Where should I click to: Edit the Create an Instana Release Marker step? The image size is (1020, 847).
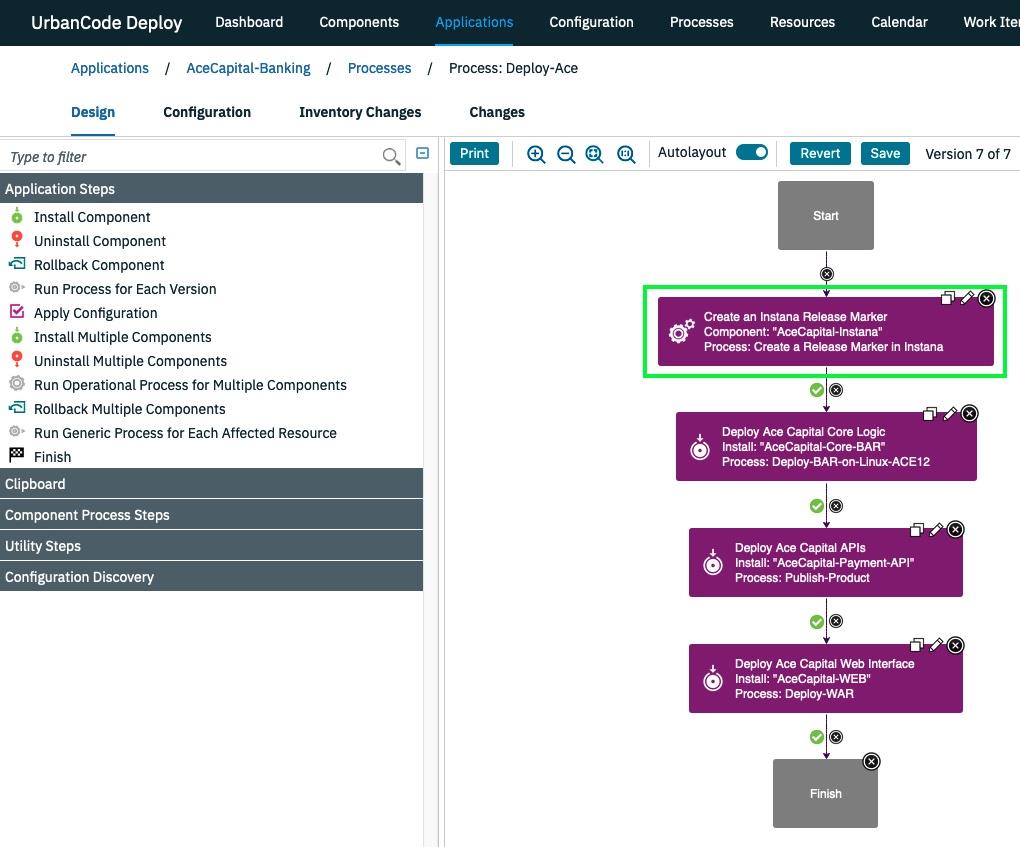pos(967,297)
